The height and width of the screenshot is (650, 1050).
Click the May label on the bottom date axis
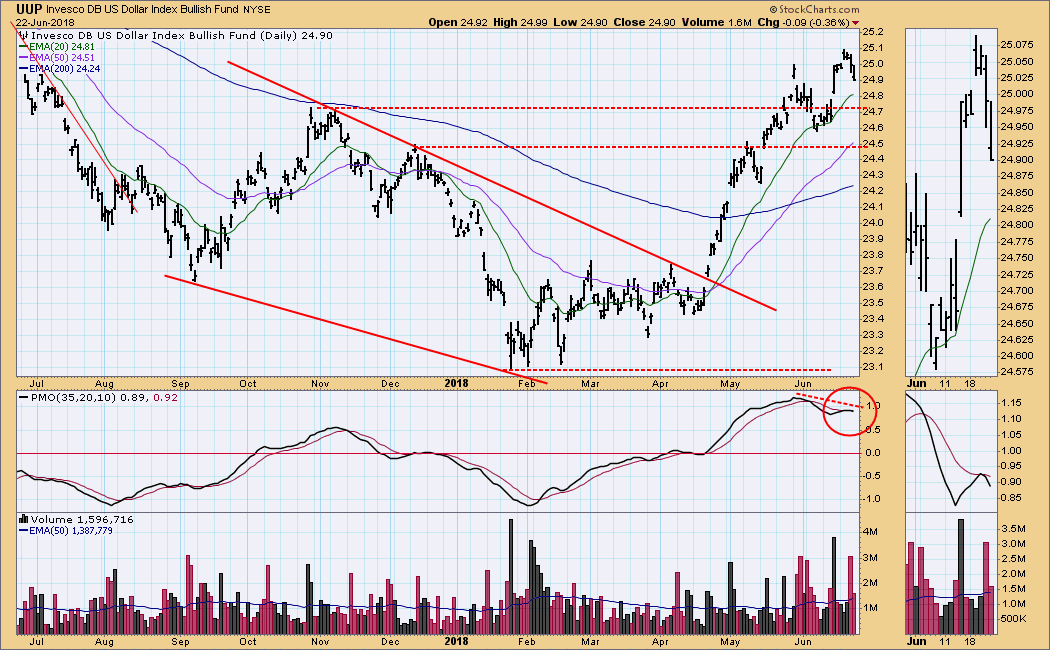(730, 641)
